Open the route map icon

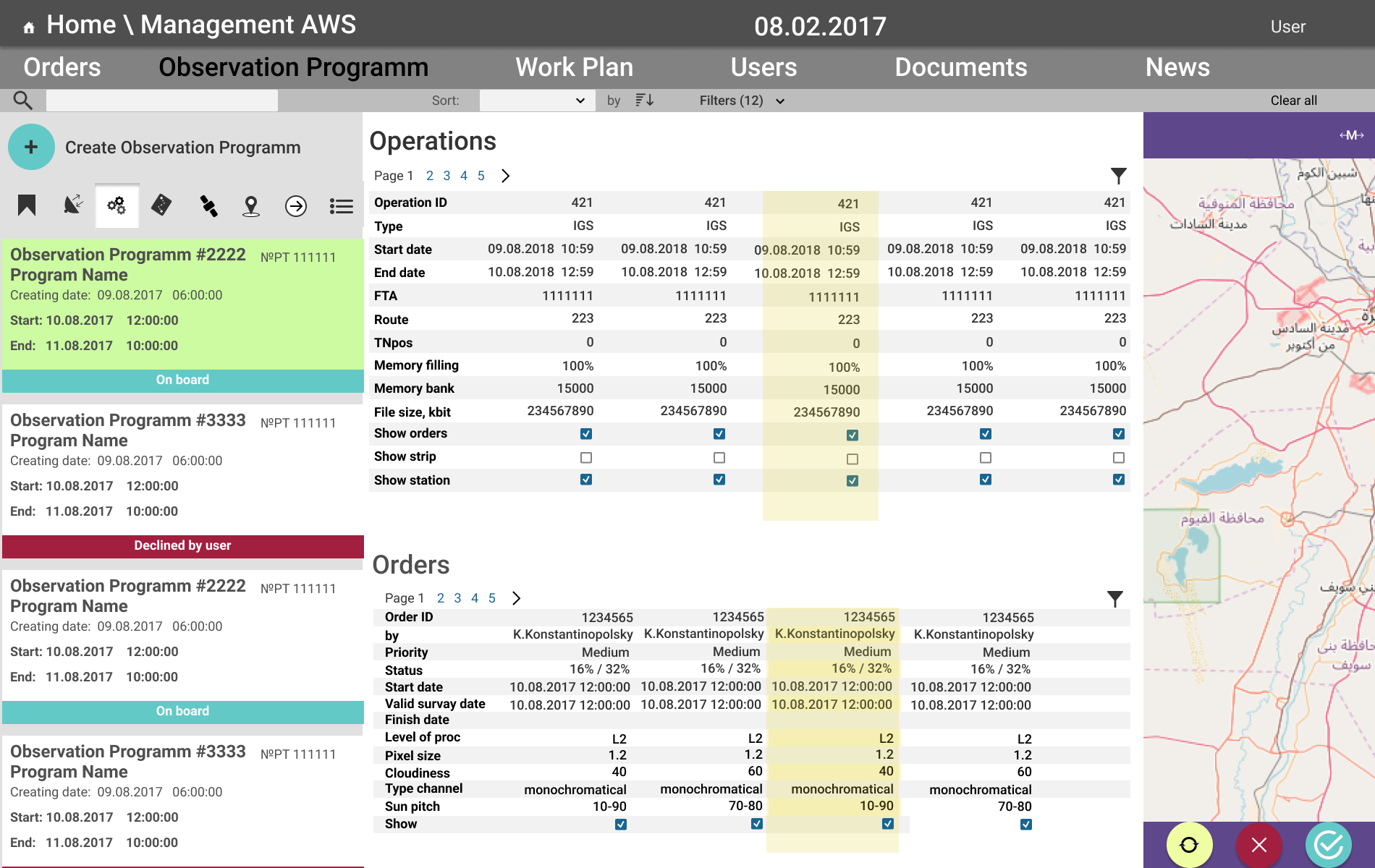(x=161, y=205)
